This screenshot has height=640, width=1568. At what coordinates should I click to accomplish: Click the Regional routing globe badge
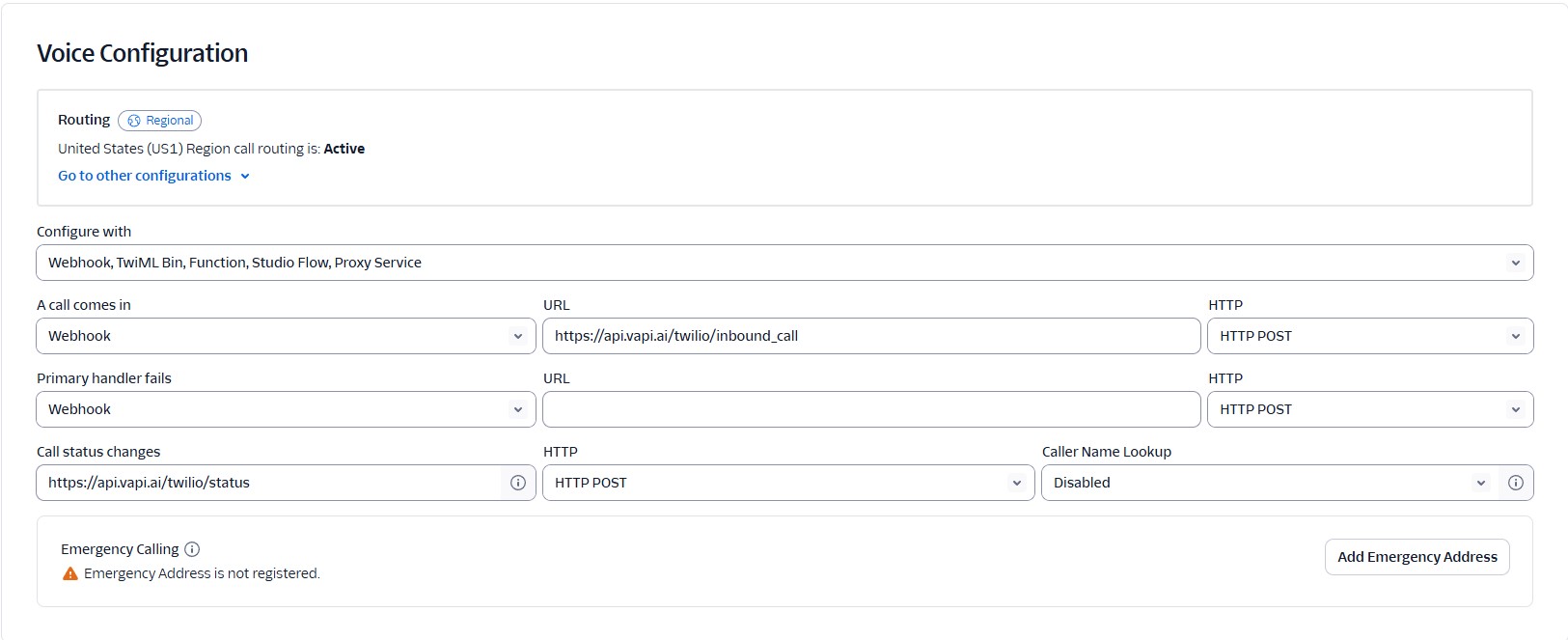(x=160, y=121)
